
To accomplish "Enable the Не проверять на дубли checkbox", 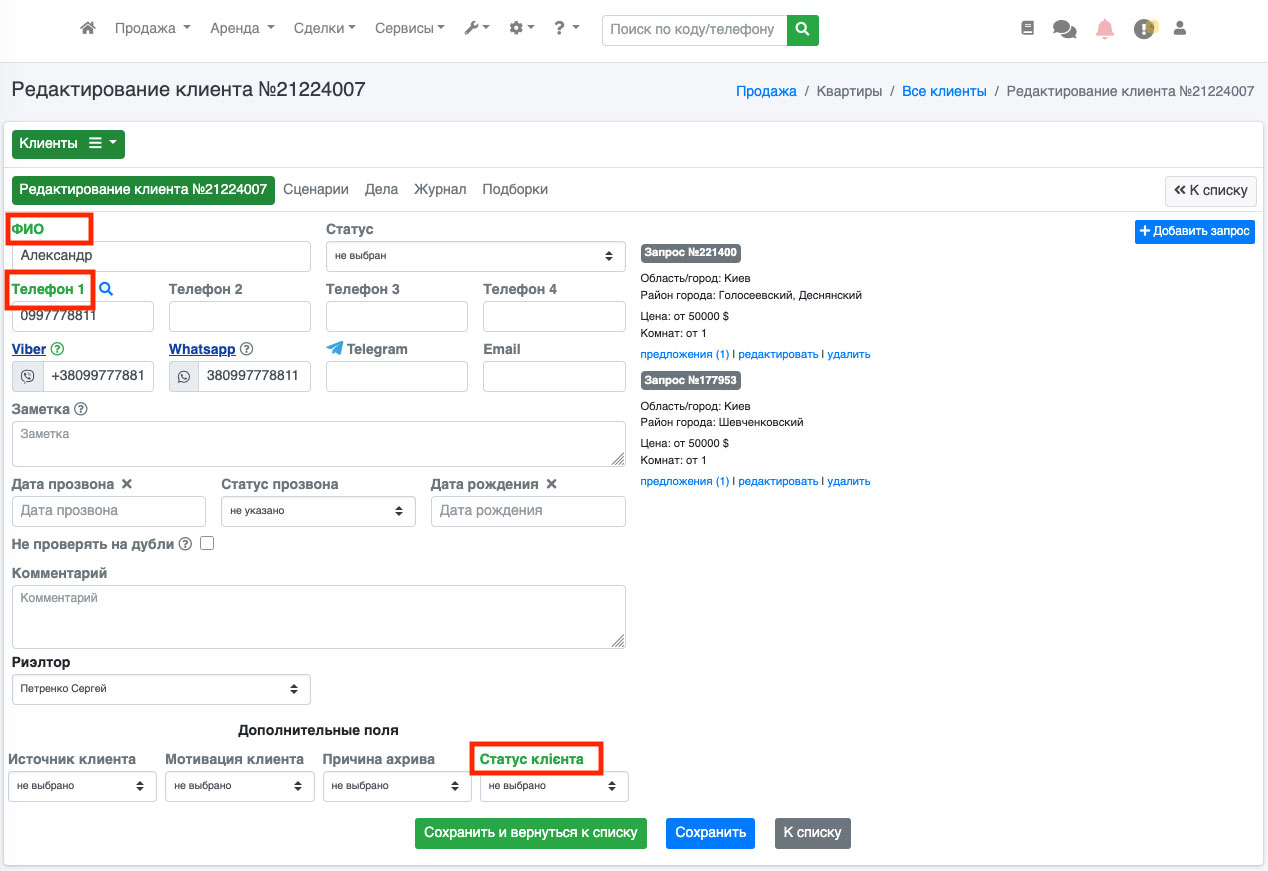I will point(207,544).
